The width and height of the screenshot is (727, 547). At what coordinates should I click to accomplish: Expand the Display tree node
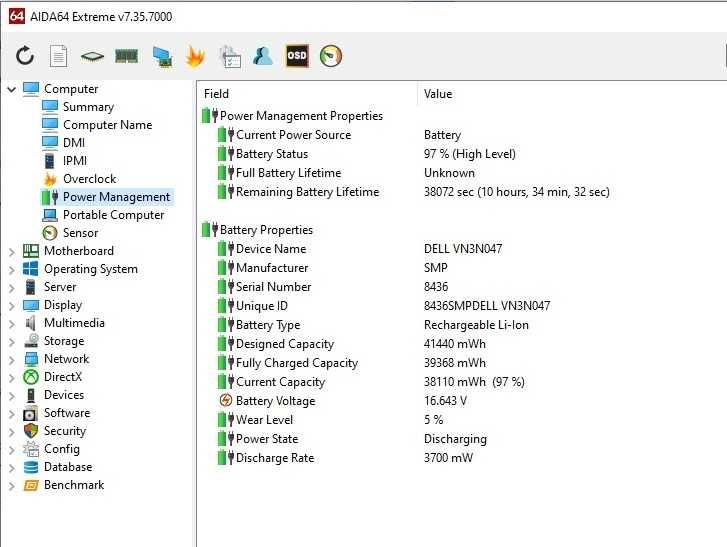pos(12,306)
